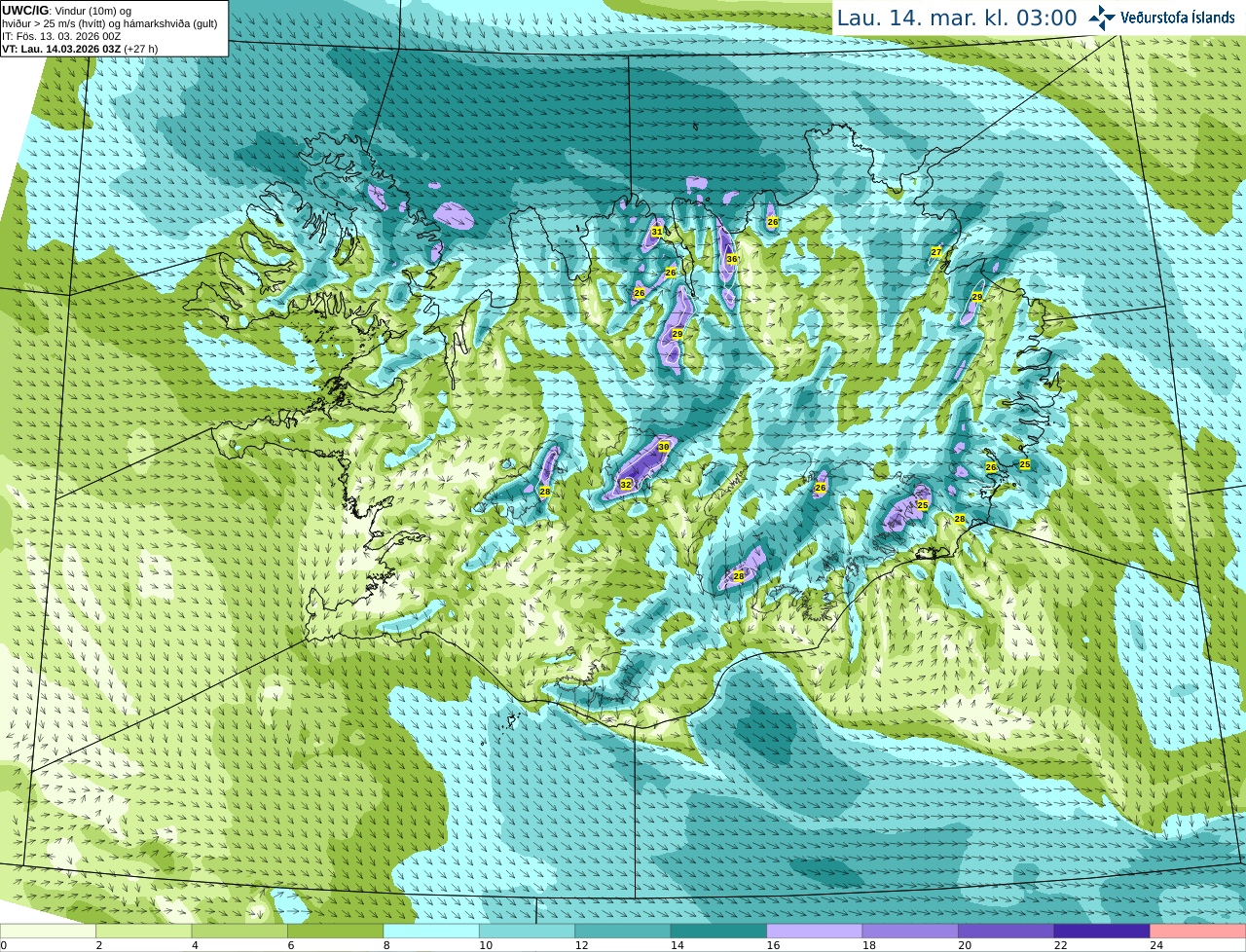The width and height of the screenshot is (1246, 952).
Task: Click the legend scale value "6"
Action: click(290, 945)
